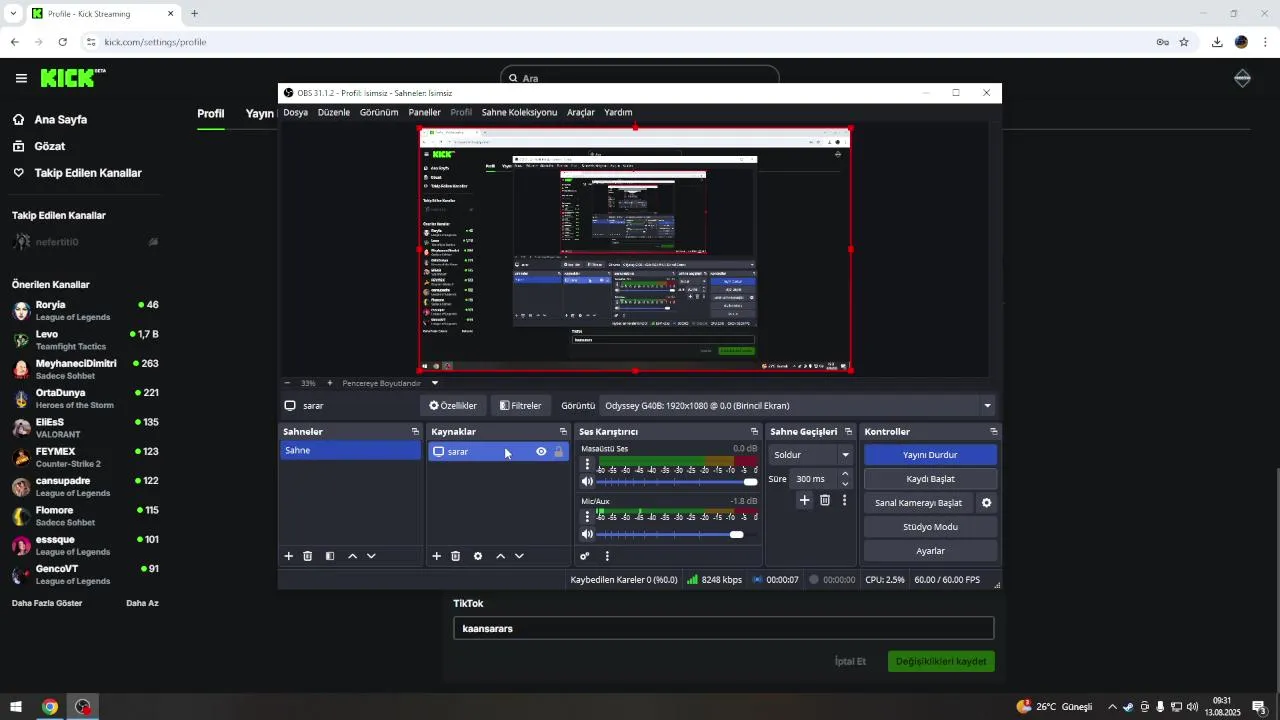Screen dimensions: 1280x720
Task: Toggle lock on sarar source
Action: pyautogui.click(x=559, y=452)
